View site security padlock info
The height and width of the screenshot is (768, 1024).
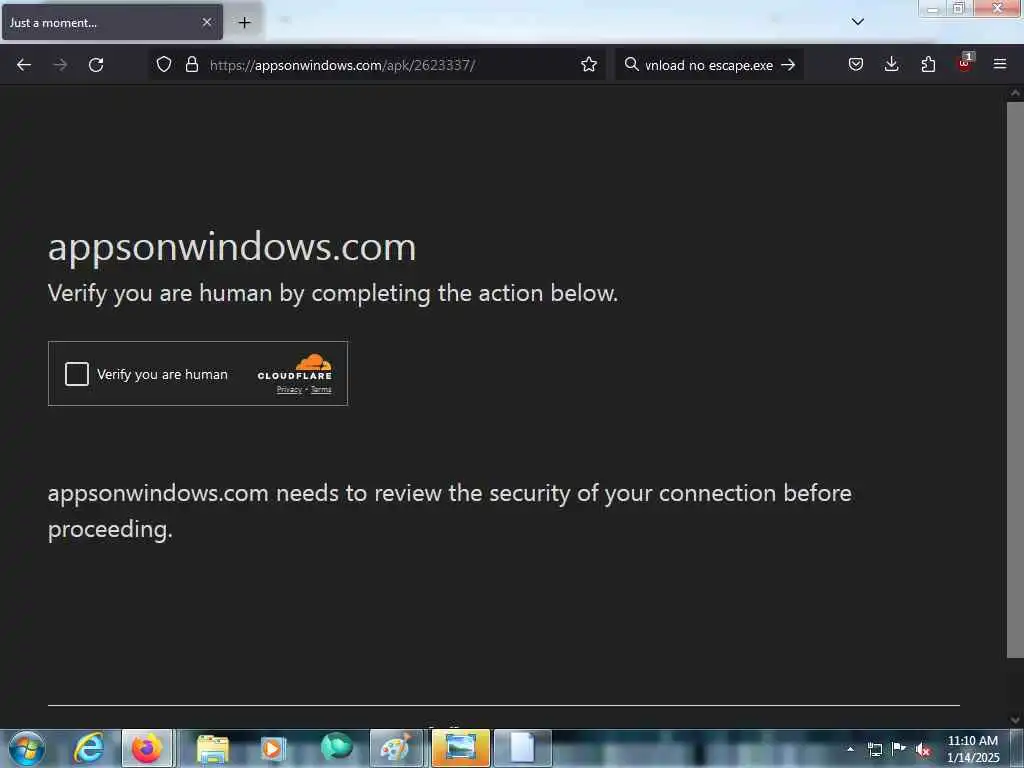192,65
